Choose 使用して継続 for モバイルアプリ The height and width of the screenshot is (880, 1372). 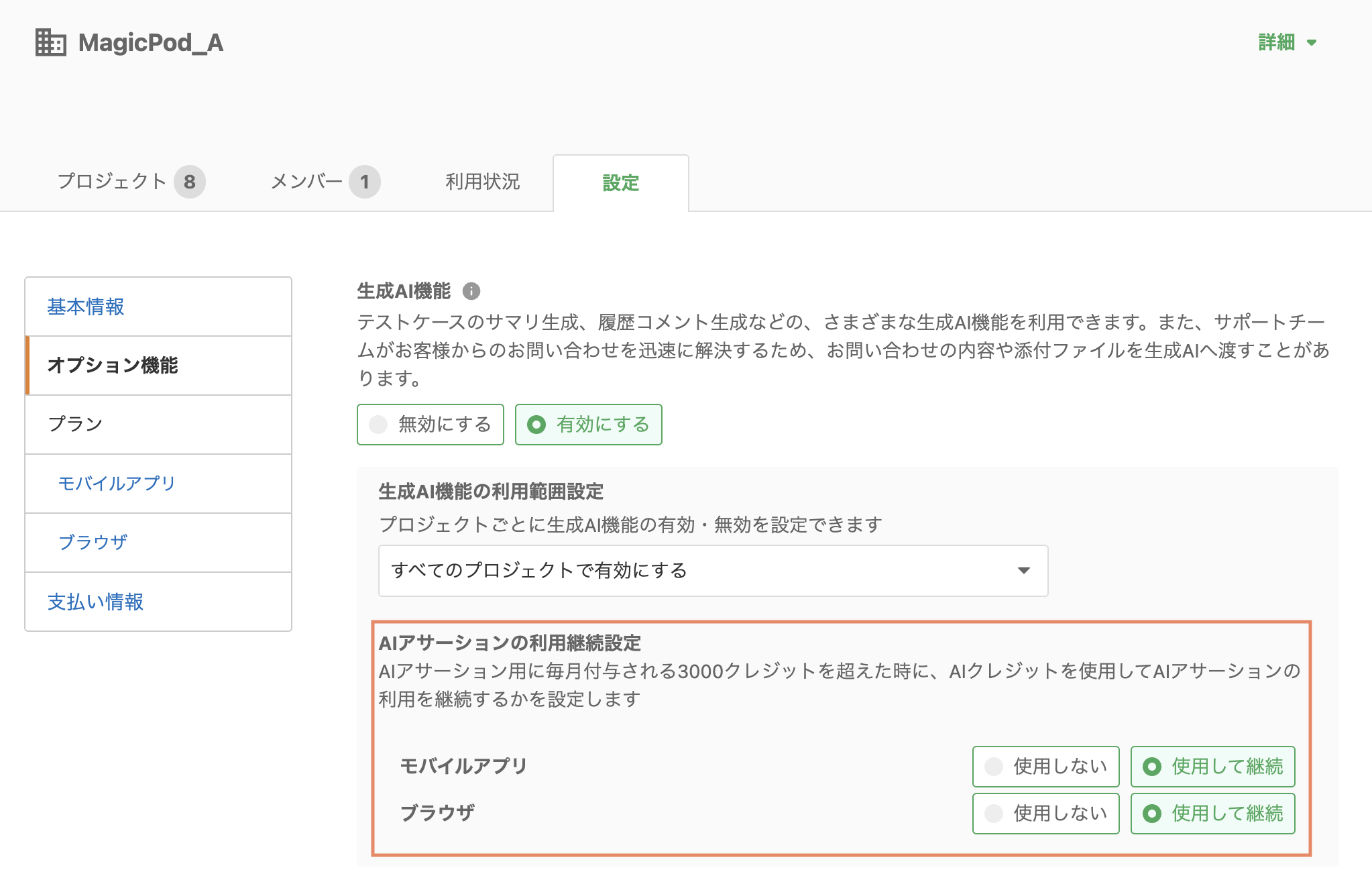pyautogui.click(x=1213, y=767)
